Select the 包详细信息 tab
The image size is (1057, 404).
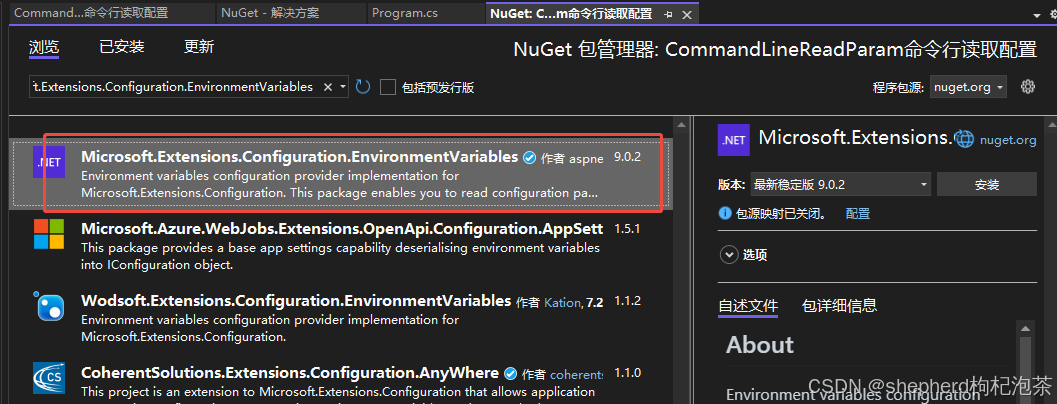[x=839, y=306]
